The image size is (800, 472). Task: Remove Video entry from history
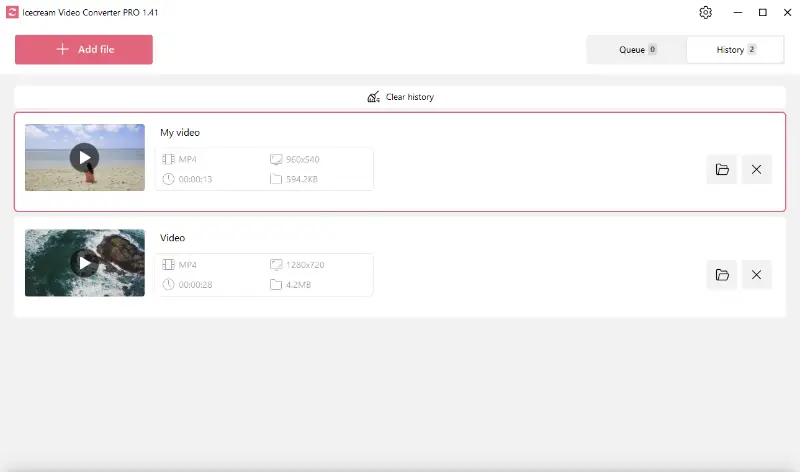(x=756, y=275)
